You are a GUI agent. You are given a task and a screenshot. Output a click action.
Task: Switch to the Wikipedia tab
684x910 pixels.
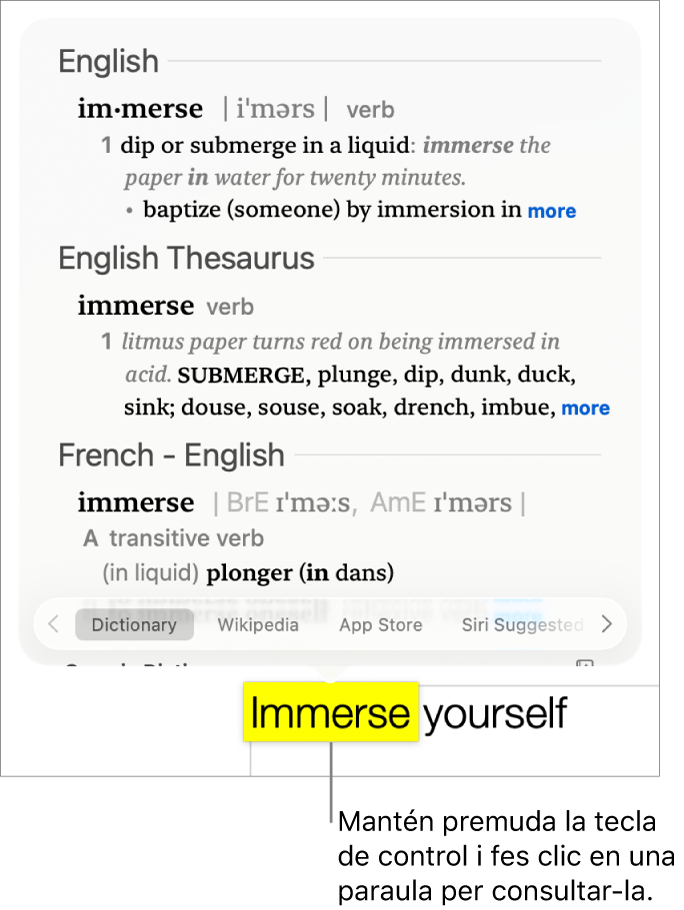click(x=258, y=625)
